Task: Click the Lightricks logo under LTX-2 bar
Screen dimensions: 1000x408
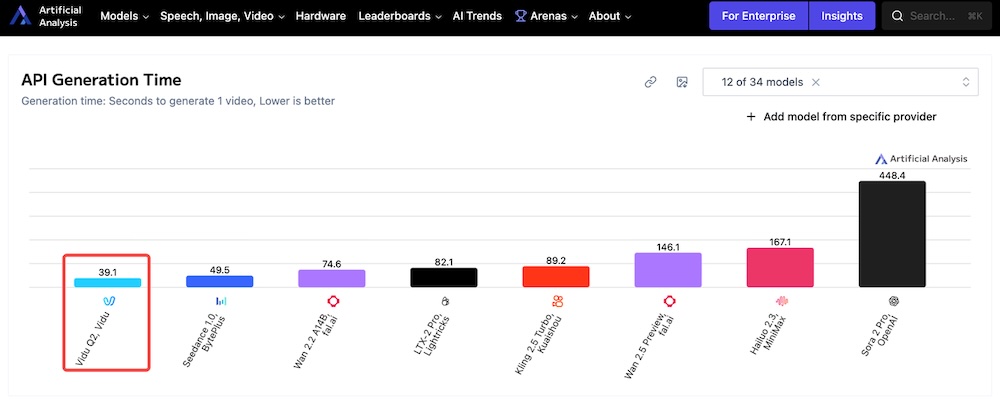Action: (444, 300)
